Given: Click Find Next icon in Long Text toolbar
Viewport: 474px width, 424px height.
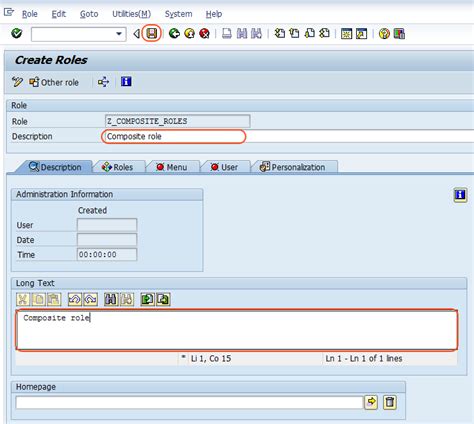Looking at the screenshot, I should [127, 299].
